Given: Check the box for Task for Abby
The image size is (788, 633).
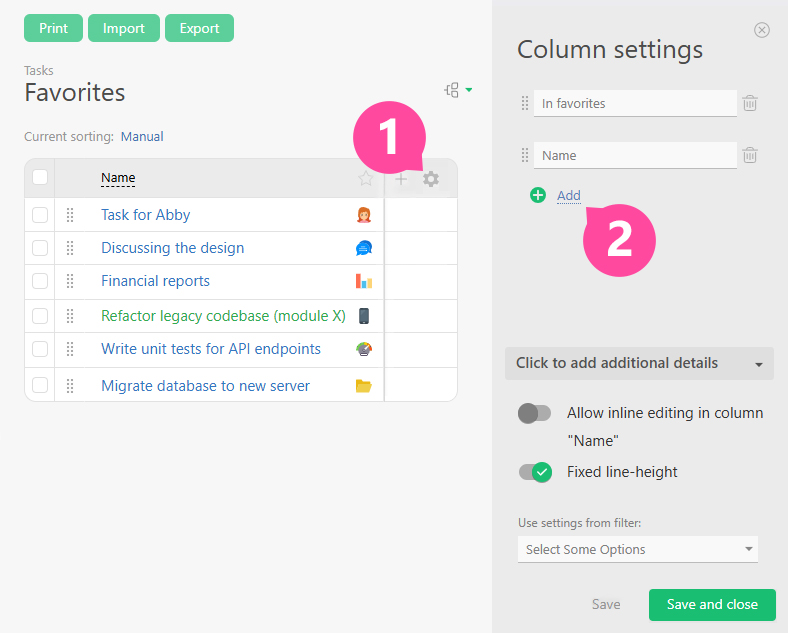Looking at the screenshot, I should 40,215.
